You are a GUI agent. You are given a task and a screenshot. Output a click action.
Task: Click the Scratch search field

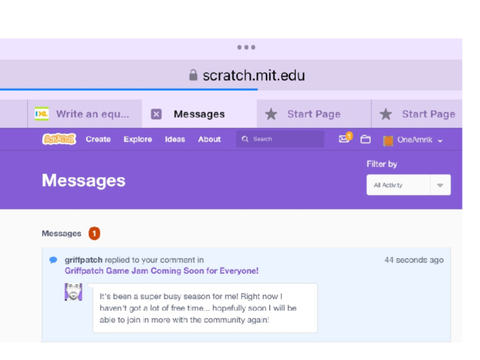[x=280, y=139]
